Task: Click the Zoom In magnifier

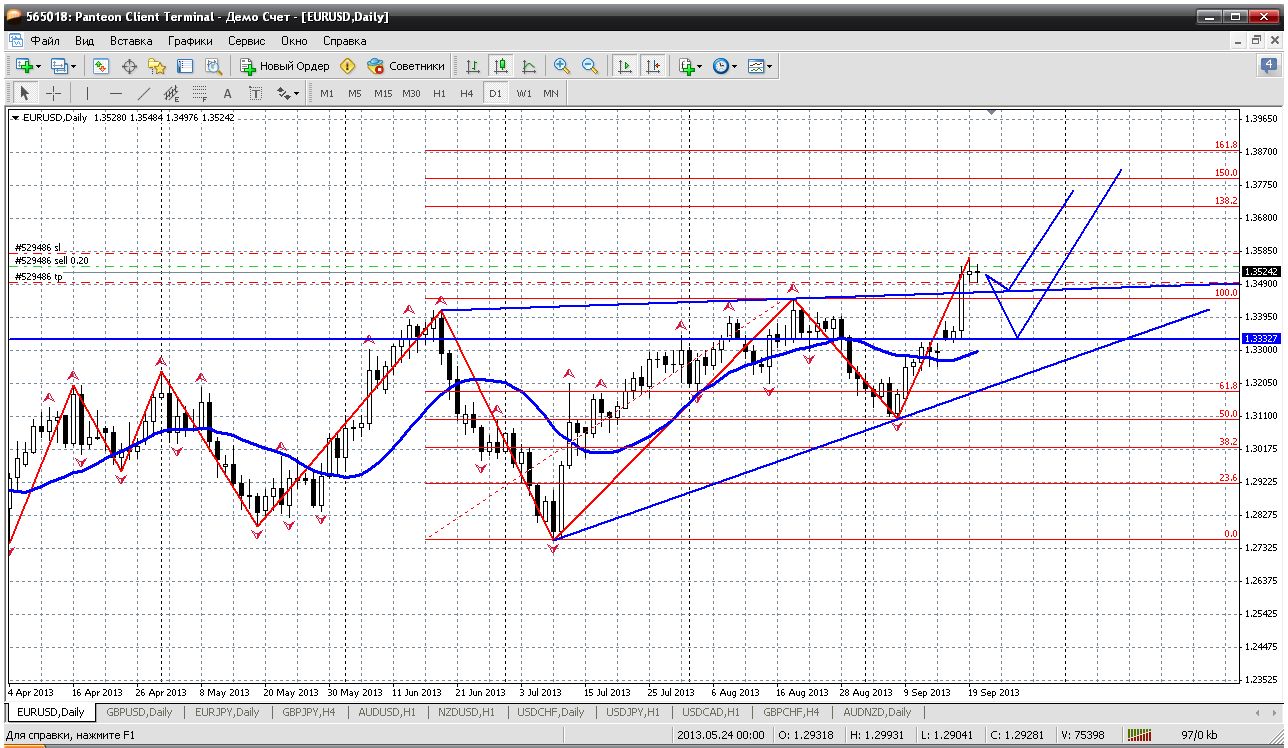Action: point(562,66)
